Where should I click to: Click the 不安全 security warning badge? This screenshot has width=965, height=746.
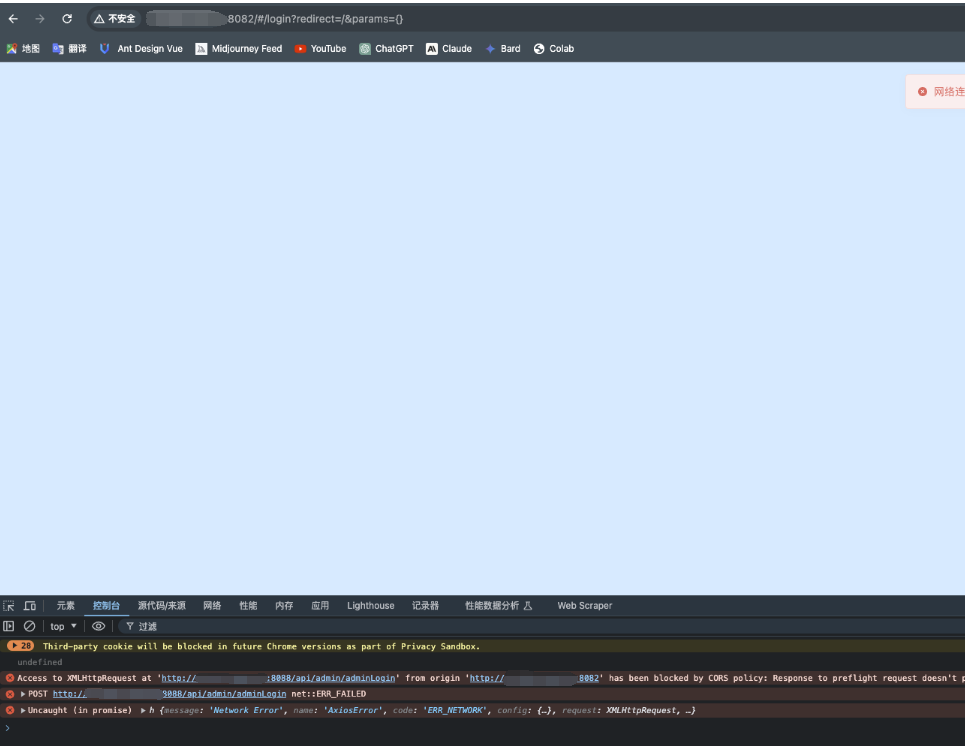coord(114,19)
